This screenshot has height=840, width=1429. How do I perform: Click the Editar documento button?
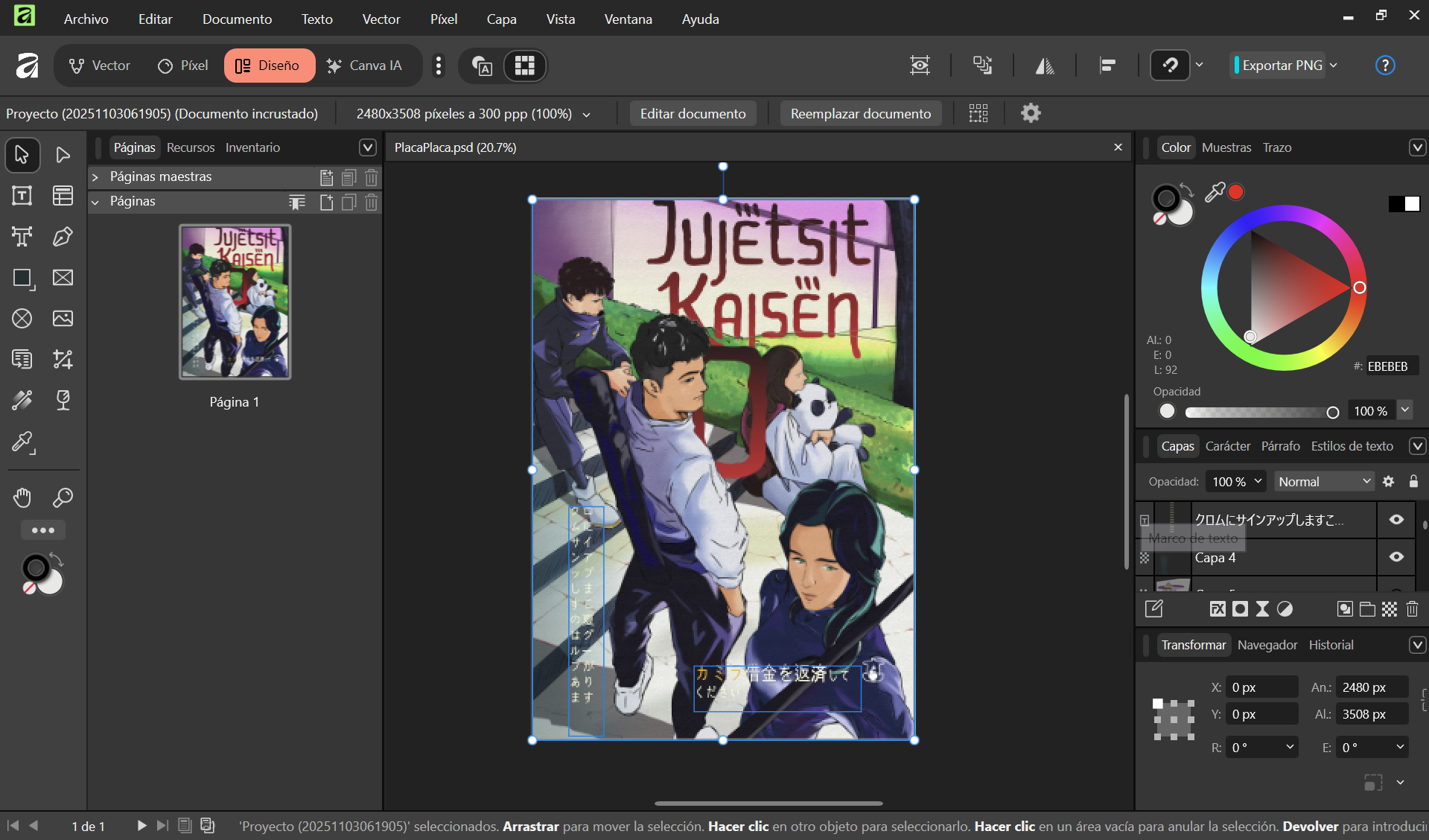693,114
